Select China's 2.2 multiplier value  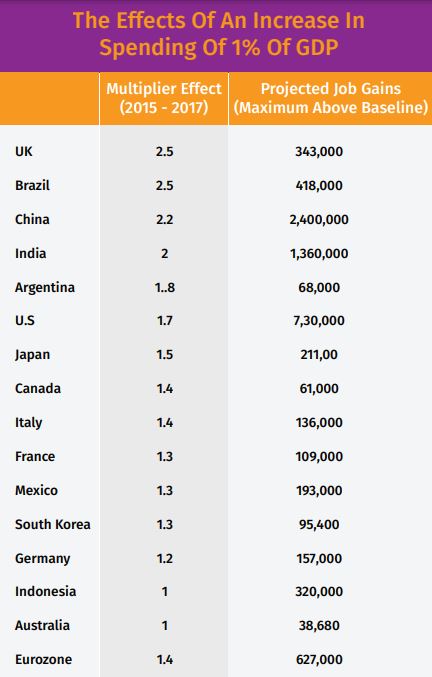point(164,219)
